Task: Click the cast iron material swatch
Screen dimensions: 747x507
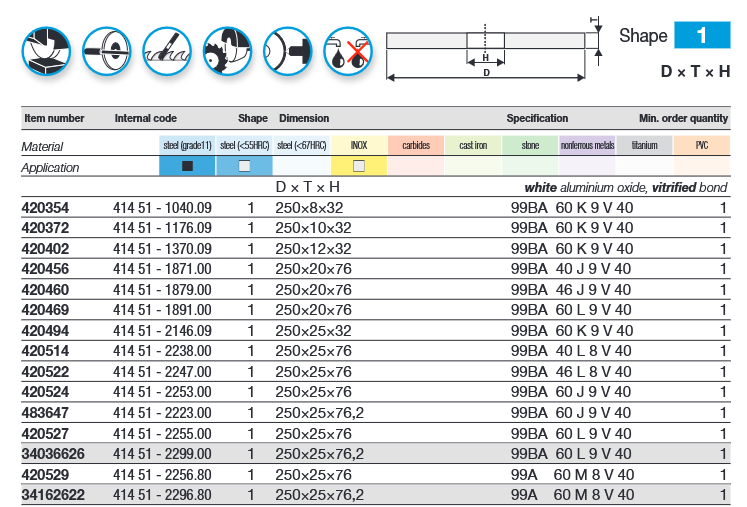Action: tap(473, 146)
